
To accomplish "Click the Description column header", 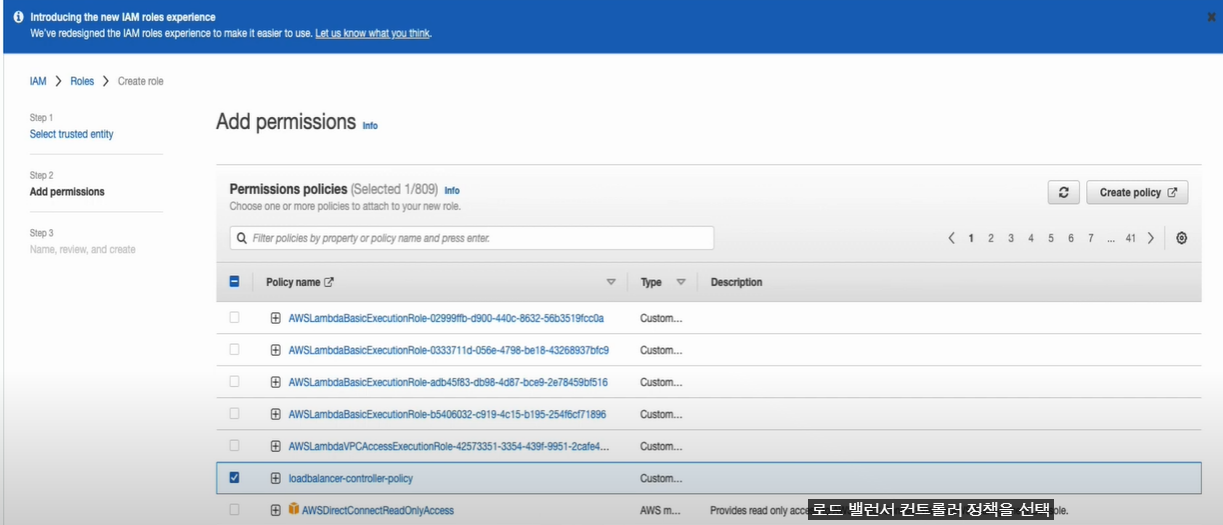I will [736, 282].
